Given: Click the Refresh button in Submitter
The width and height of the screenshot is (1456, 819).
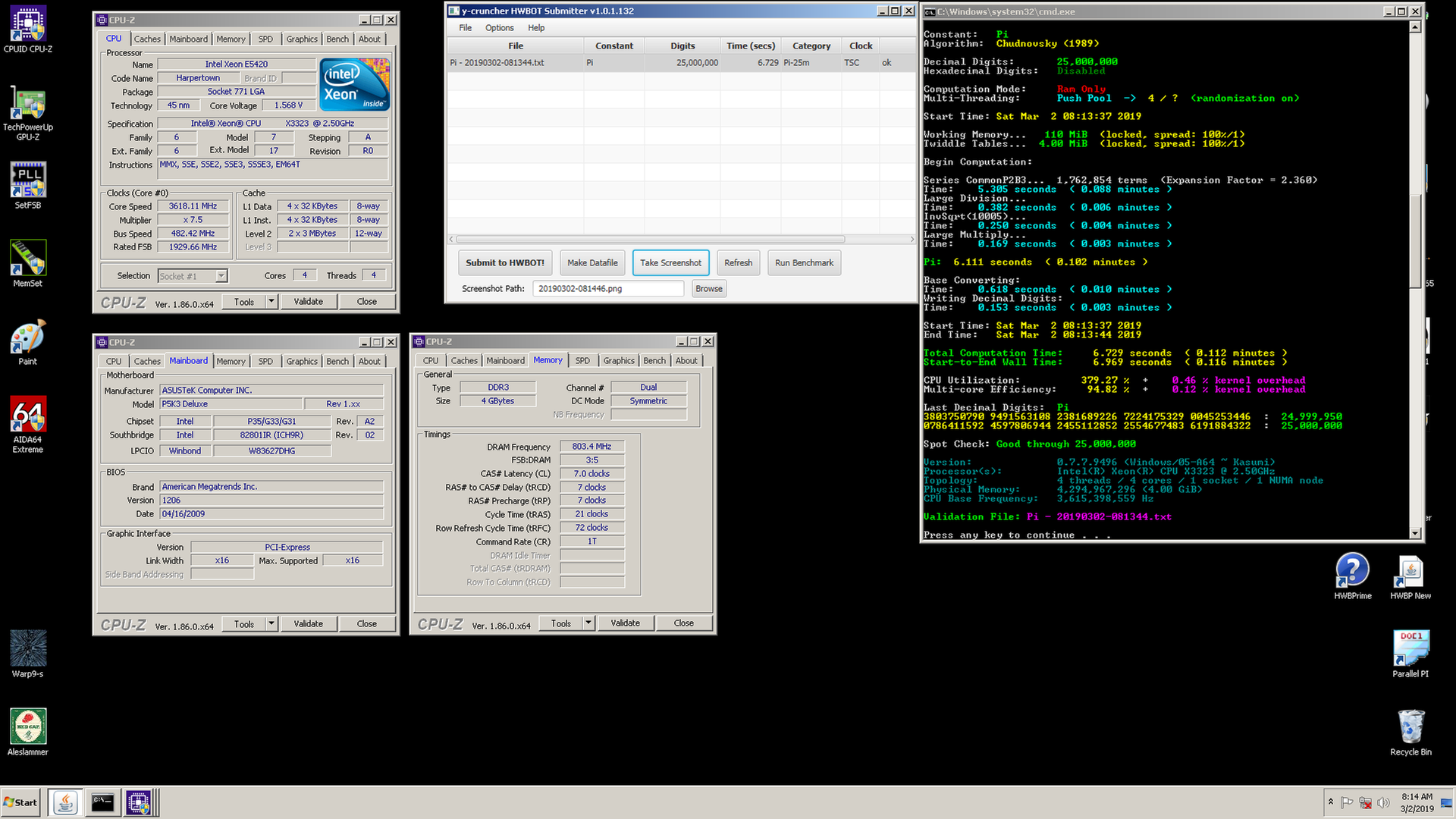Looking at the screenshot, I should click(738, 263).
